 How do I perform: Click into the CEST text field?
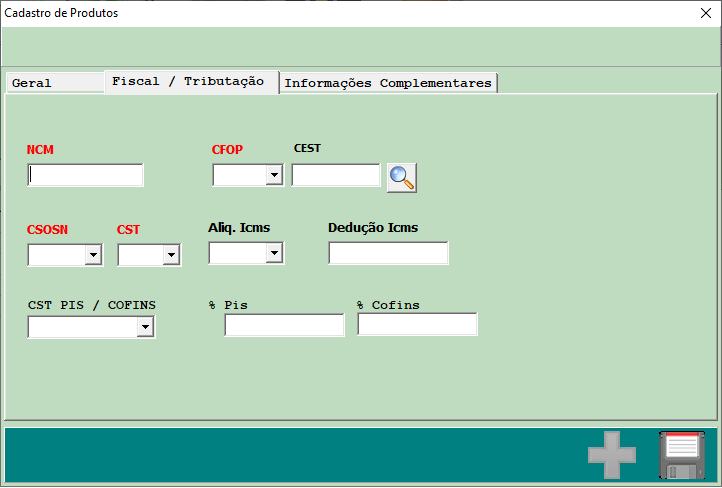coord(335,175)
